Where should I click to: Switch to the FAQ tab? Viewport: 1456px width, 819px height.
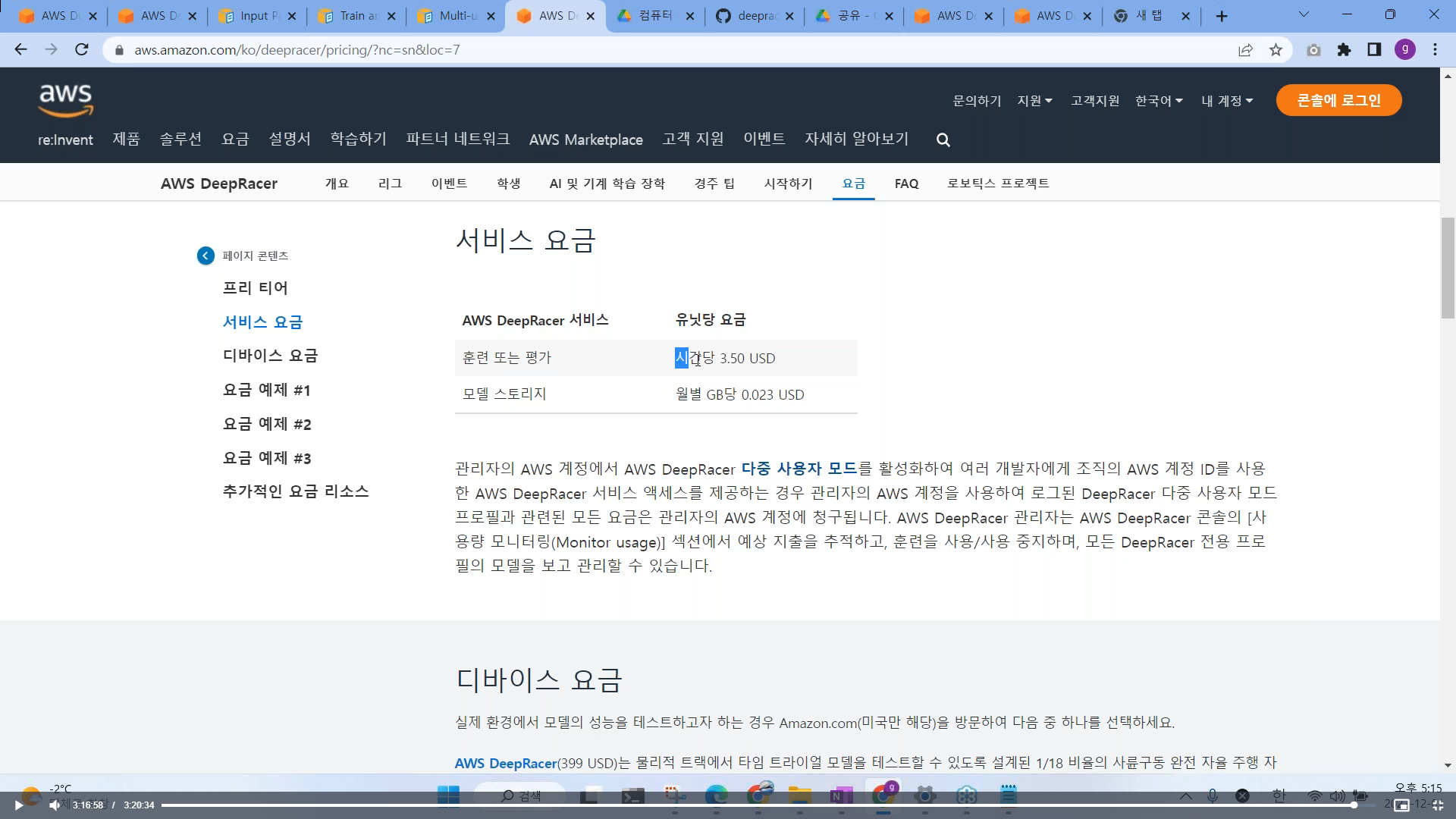(906, 184)
